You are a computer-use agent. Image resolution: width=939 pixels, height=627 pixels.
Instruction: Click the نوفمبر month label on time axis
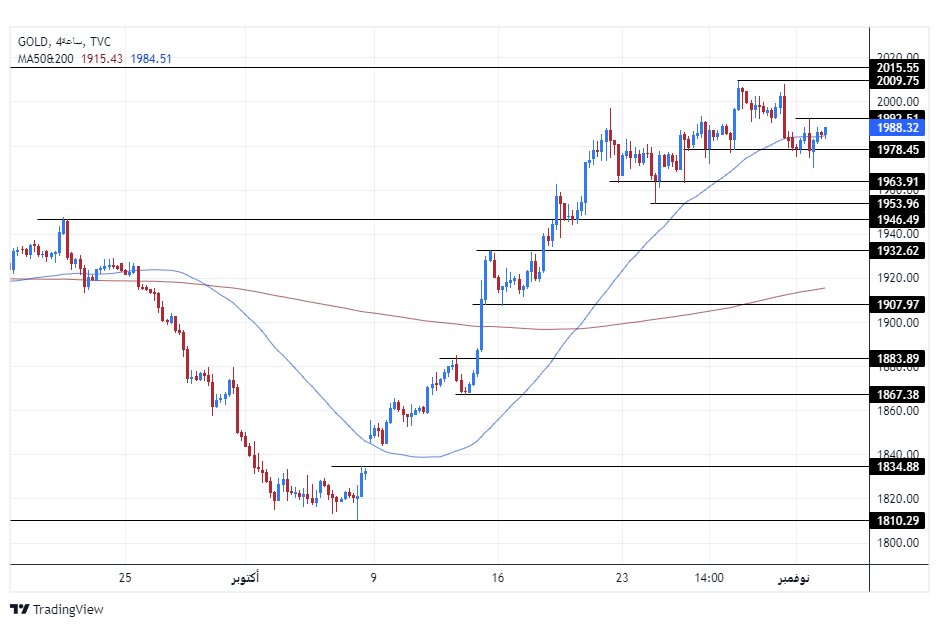pyautogui.click(x=793, y=578)
